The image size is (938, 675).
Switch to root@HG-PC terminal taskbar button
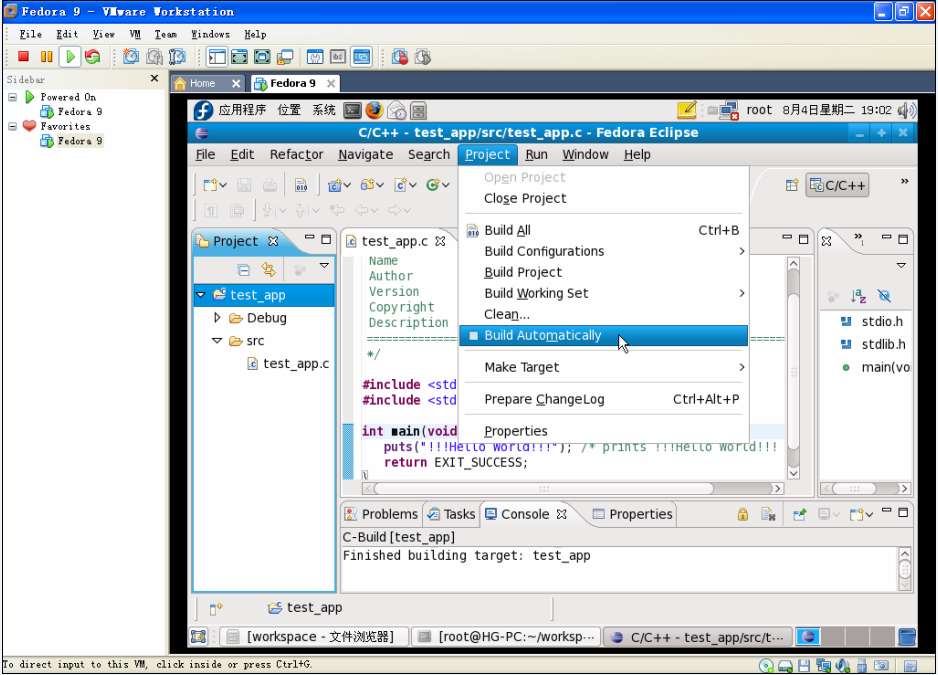[x=506, y=637]
